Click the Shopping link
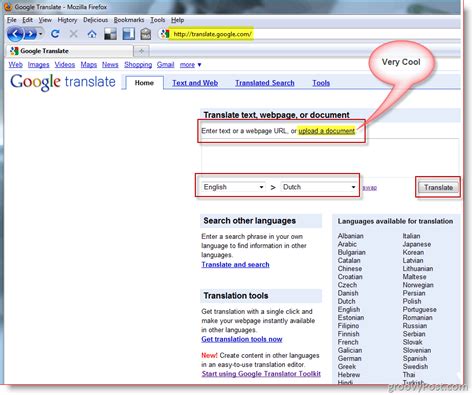The width and height of the screenshot is (474, 395). click(138, 65)
